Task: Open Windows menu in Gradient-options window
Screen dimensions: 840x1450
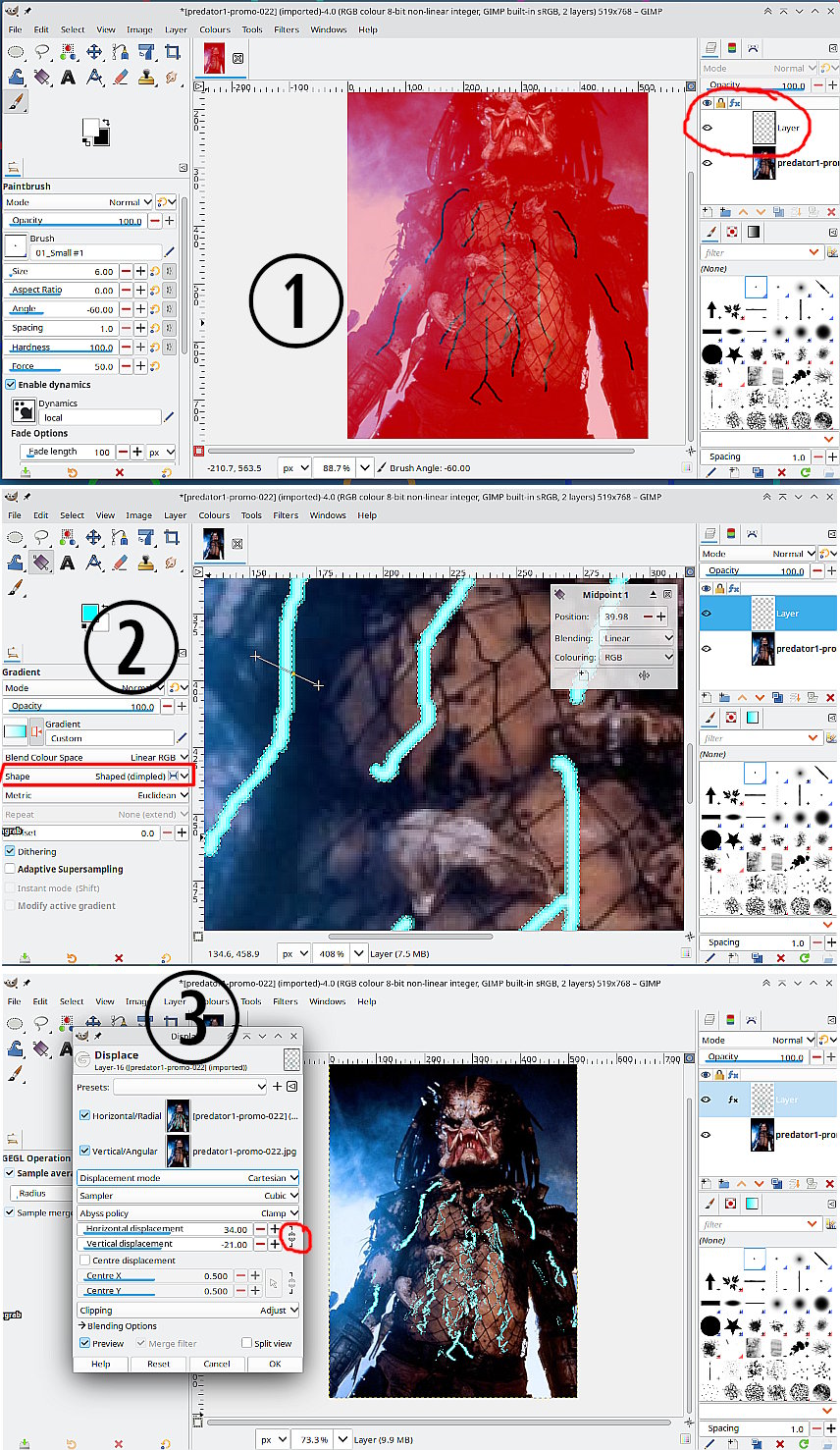Action: [328, 515]
